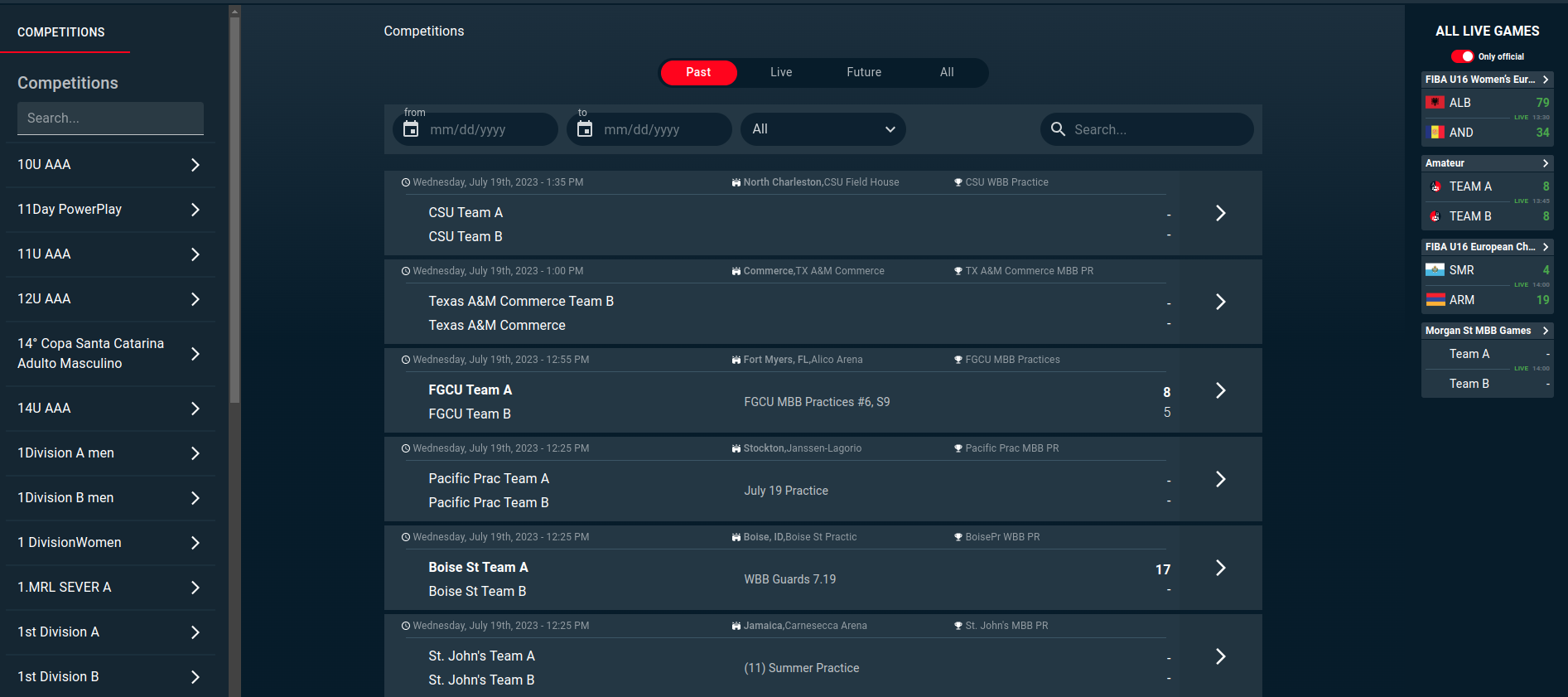Click 'Texas A&M Commerce Team B' team name
Viewport: 1568px width, 697px height.
point(521,302)
